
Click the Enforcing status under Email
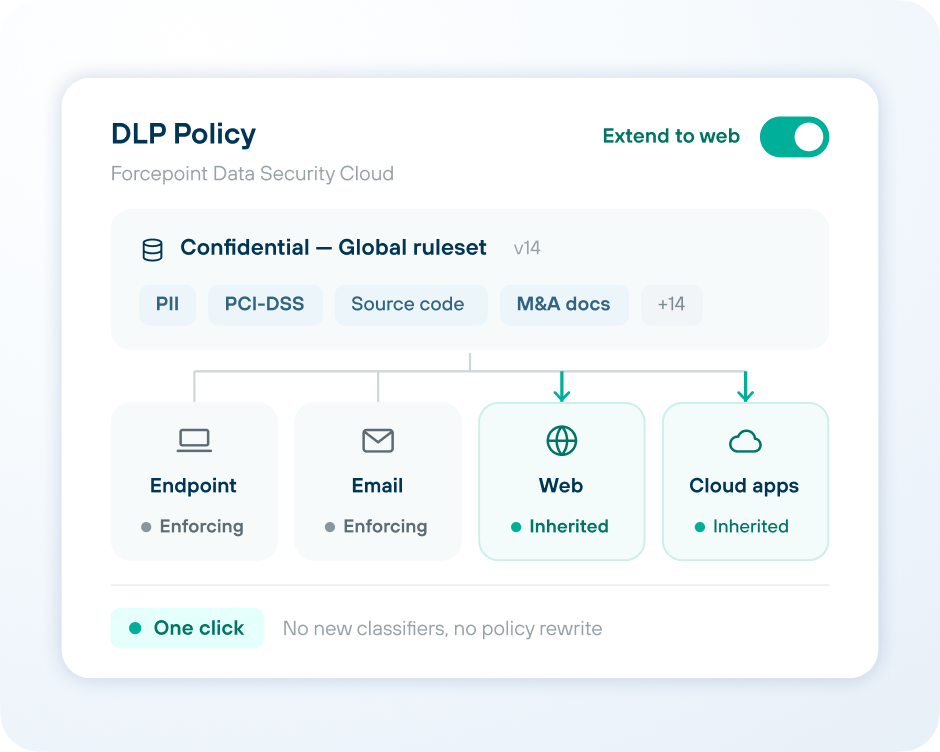[x=376, y=527]
